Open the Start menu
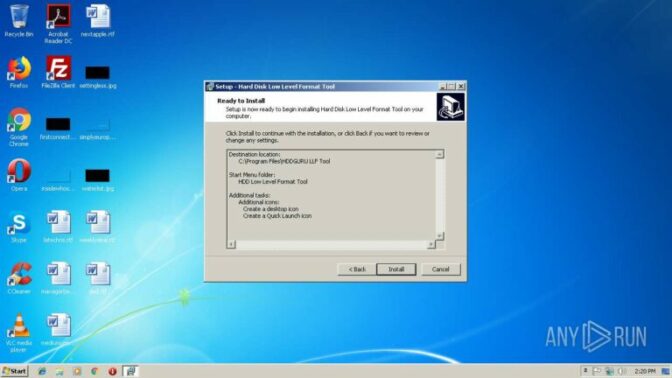The height and width of the screenshot is (378, 672). [15, 371]
